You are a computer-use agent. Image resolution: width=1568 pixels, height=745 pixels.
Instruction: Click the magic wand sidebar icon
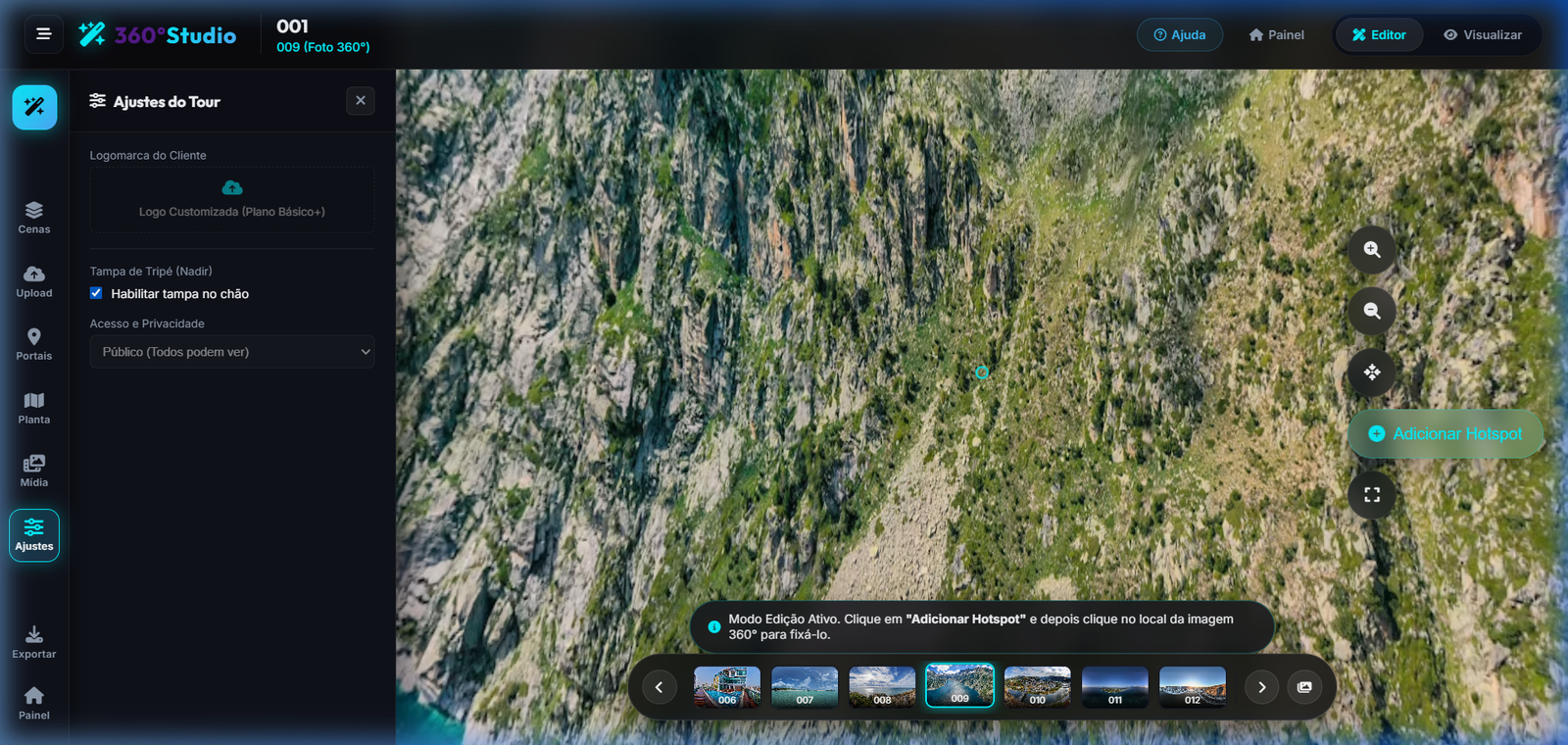point(34,107)
